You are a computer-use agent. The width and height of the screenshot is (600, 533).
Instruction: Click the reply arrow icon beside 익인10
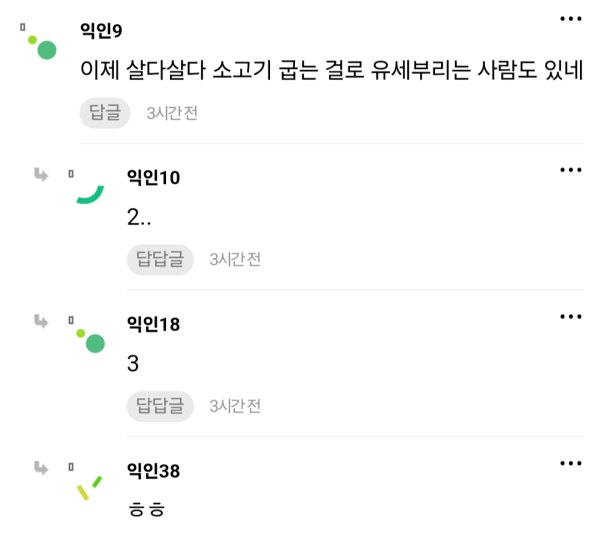[x=41, y=174]
